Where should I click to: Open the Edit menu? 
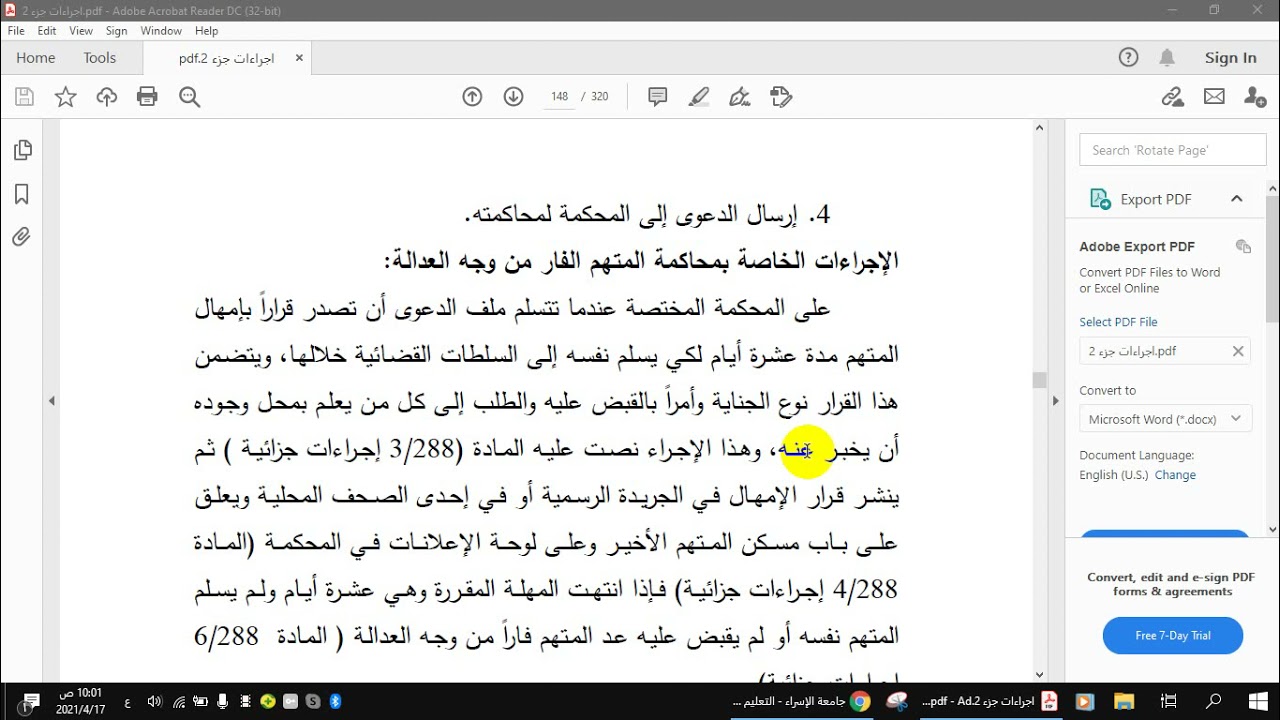click(47, 31)
